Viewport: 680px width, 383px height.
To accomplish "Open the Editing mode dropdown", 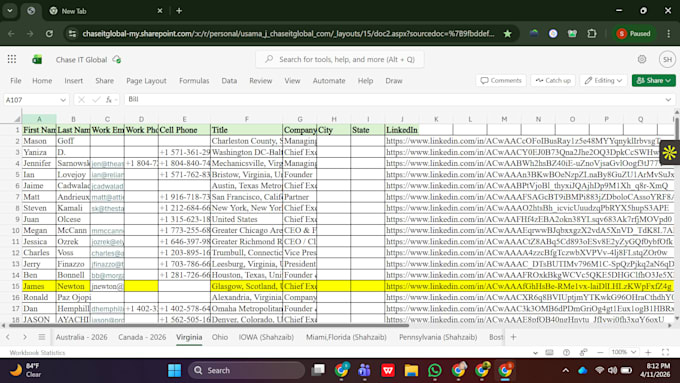I will (603, 81).
